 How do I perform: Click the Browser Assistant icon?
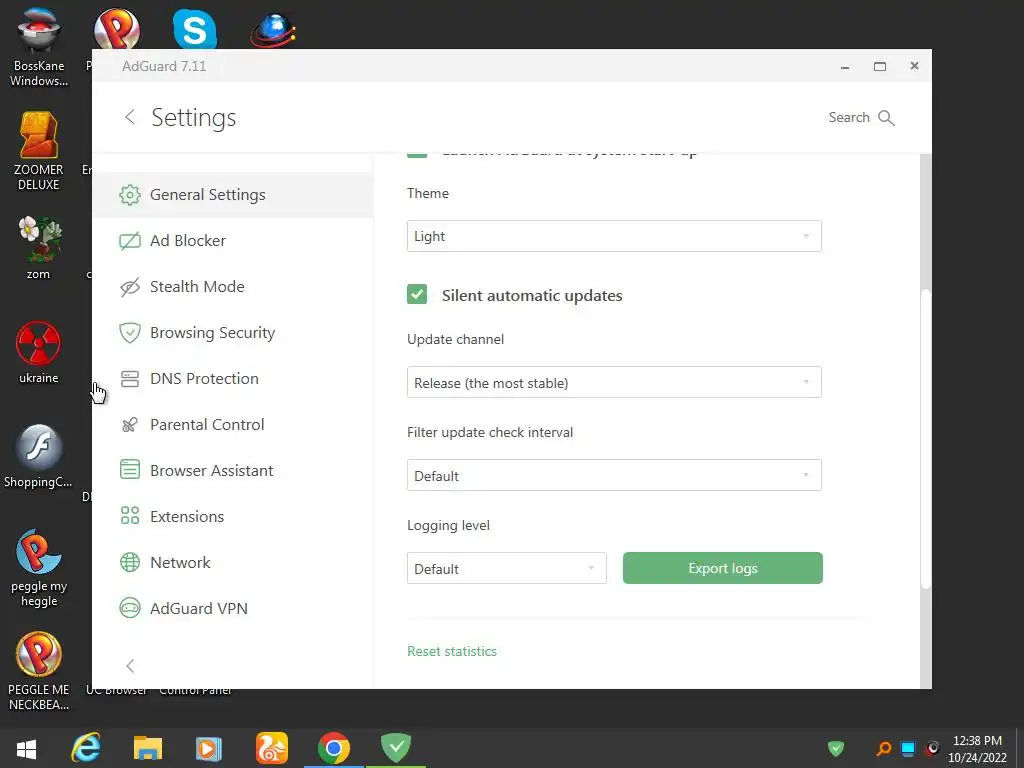(130, 470)
